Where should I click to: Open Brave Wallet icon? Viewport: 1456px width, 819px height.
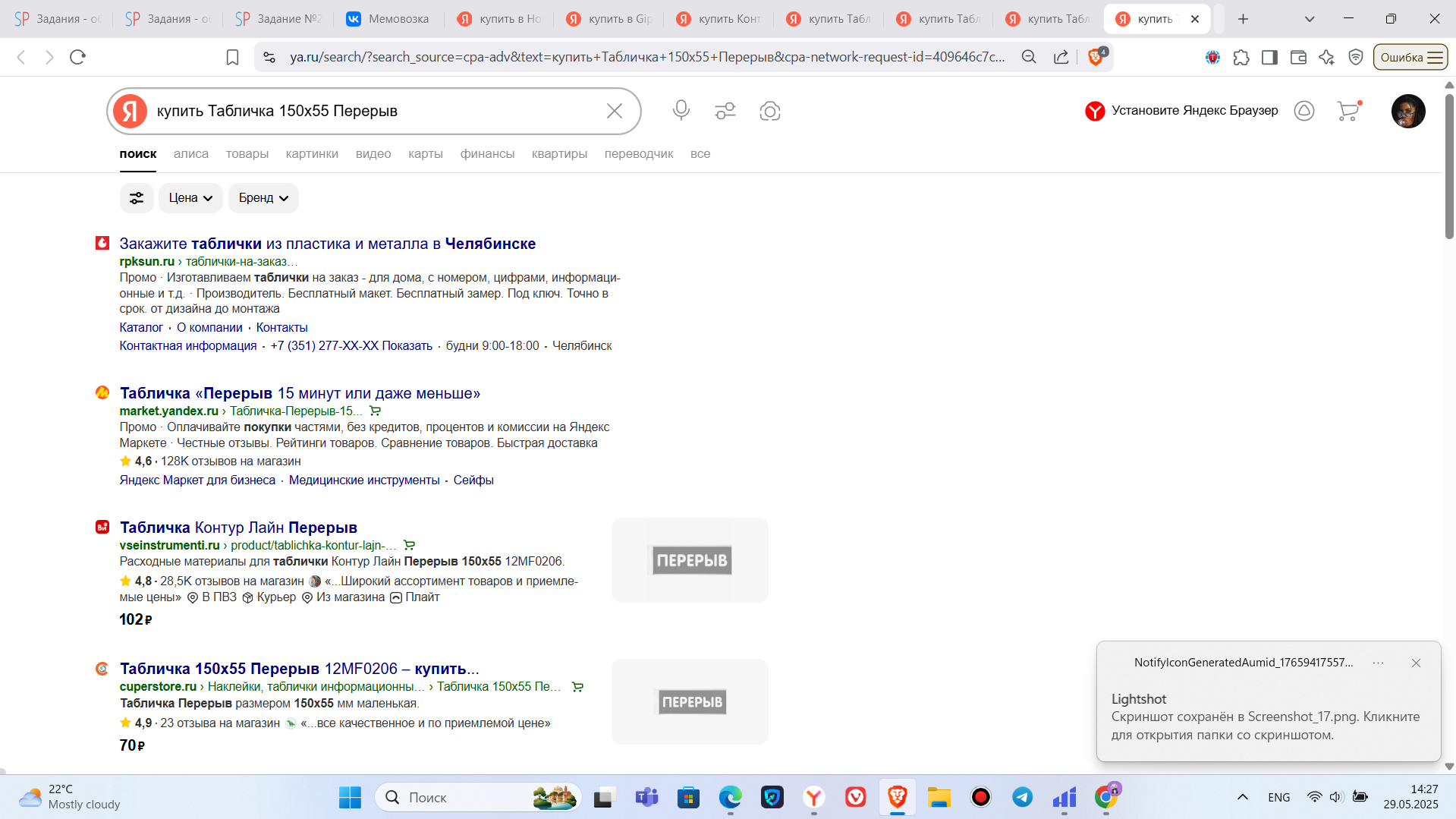tap(1298, 57)
